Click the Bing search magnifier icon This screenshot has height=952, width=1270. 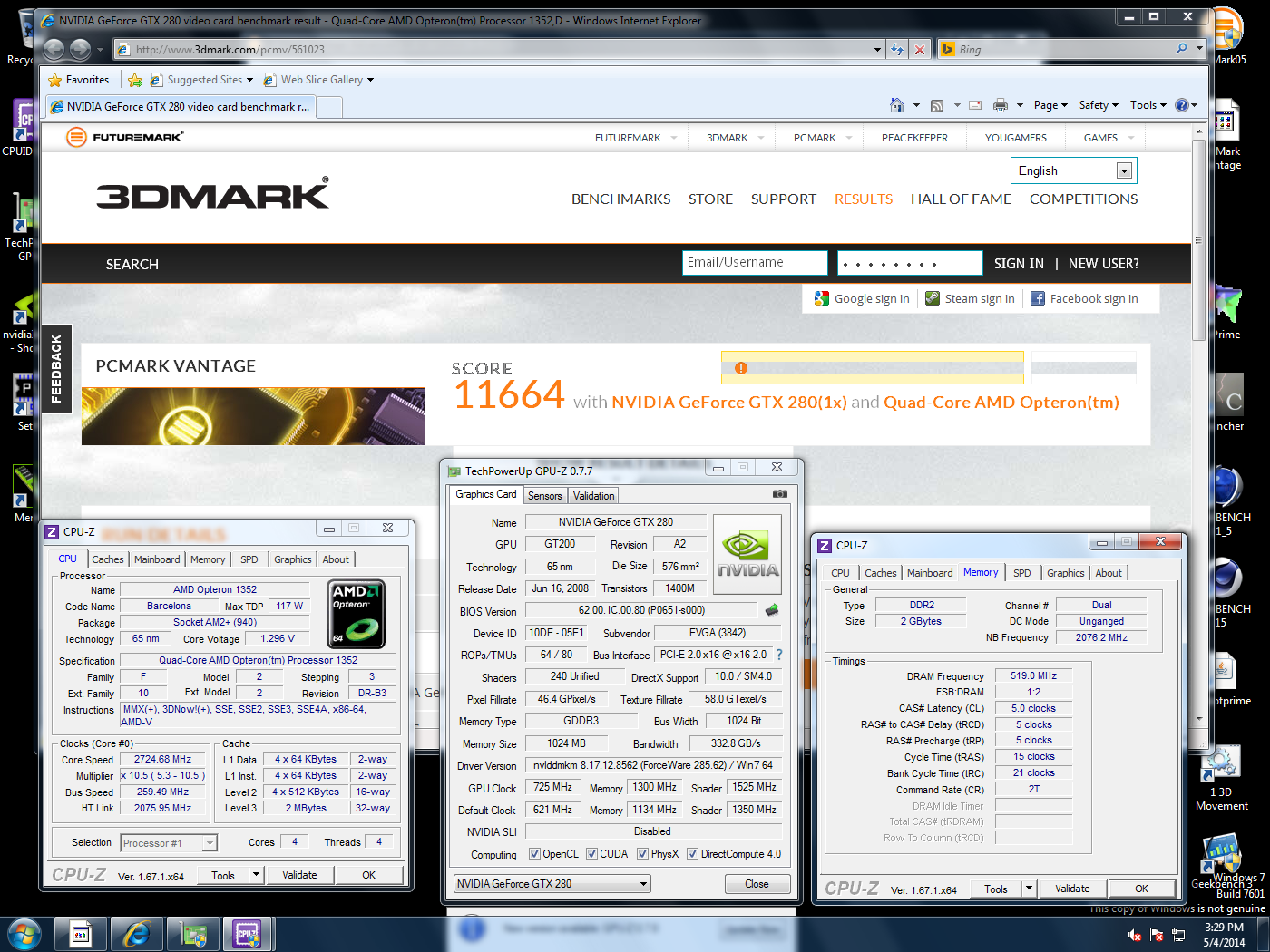[1181, 49]
